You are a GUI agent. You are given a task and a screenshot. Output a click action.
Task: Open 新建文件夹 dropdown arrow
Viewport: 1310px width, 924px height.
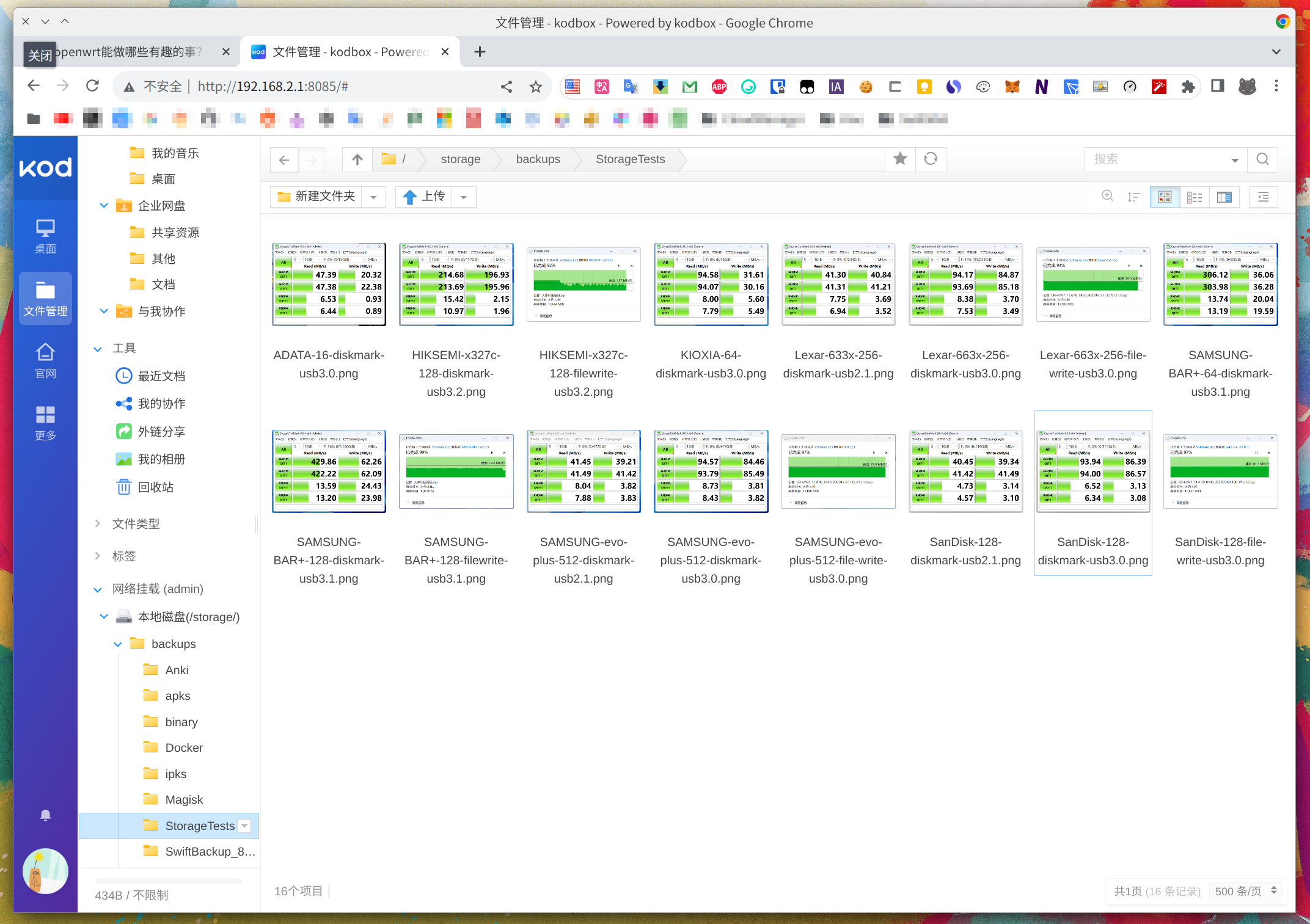(373, 197)
